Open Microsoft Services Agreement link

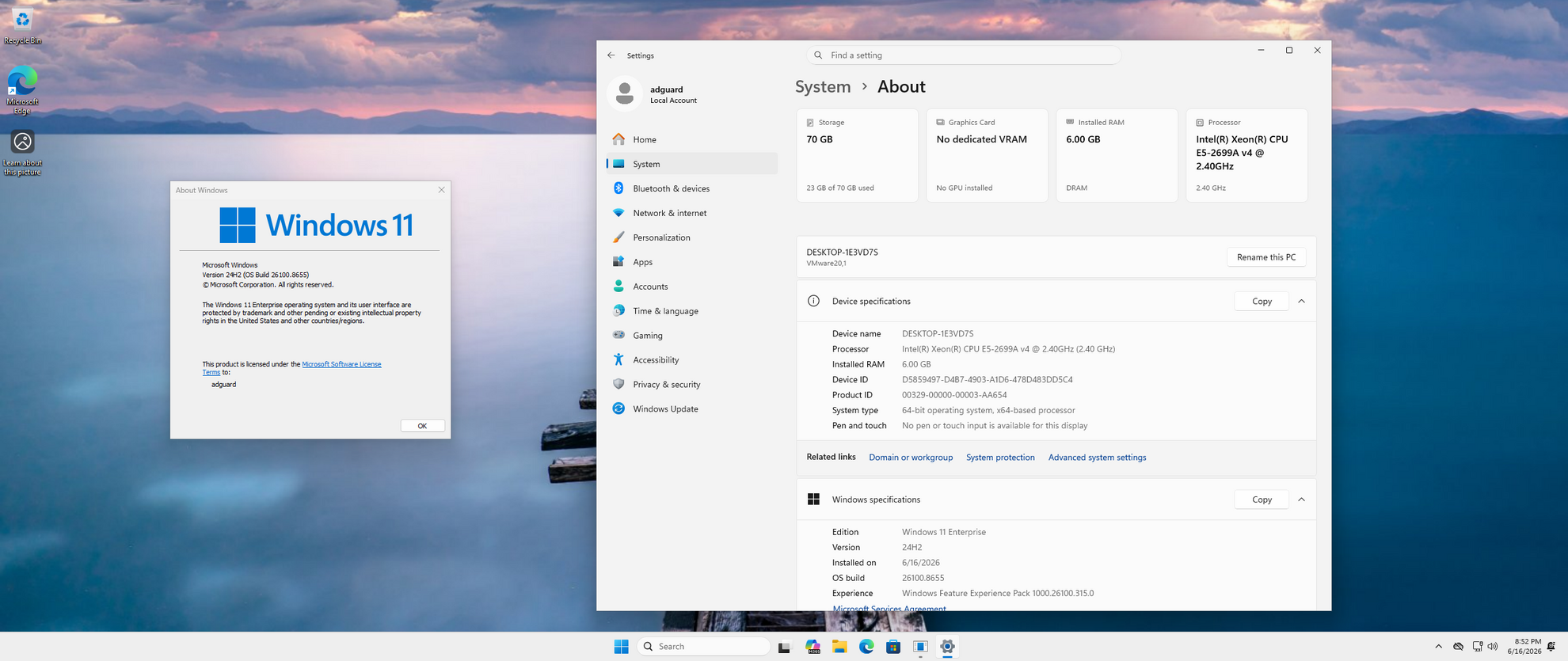[889, 608]
